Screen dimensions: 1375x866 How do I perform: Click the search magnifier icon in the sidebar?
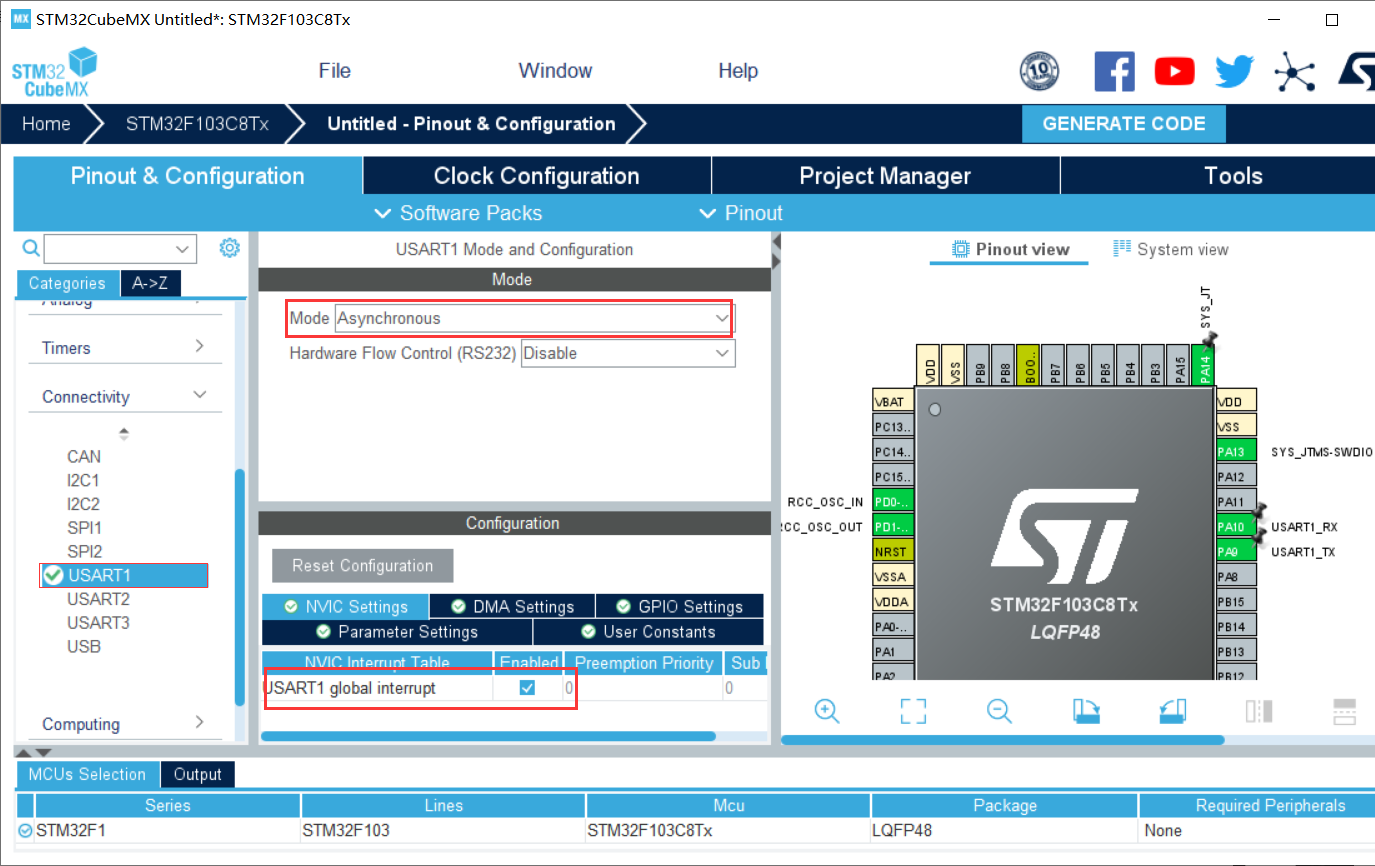point(31,248)
